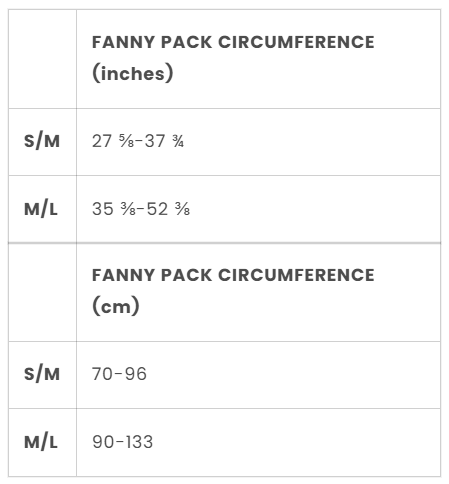Select the cm M/L row label
This screenshot has width=449, height=484.
[x=41, y=442]
